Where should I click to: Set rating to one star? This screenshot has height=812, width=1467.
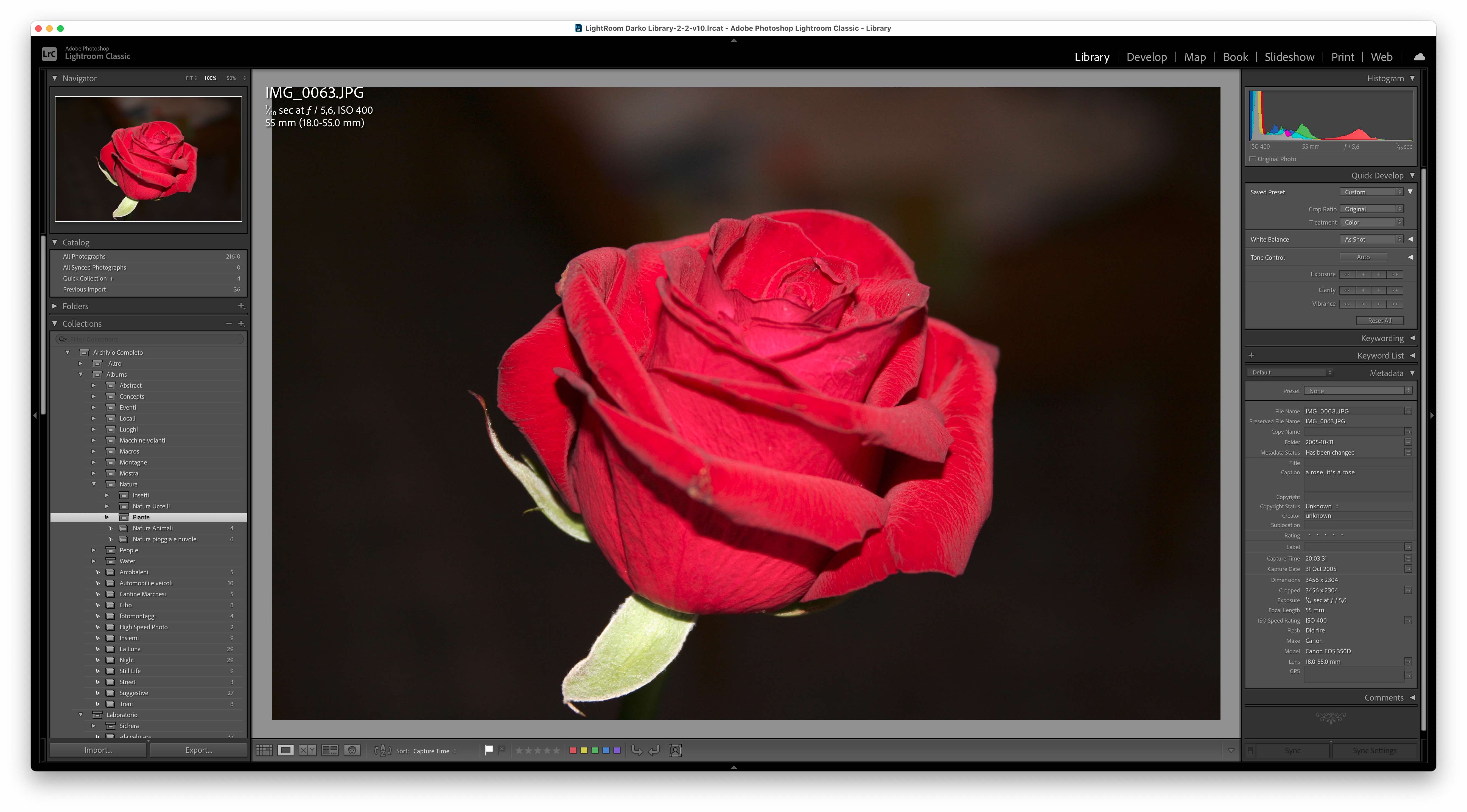click(x=519, y=751)
